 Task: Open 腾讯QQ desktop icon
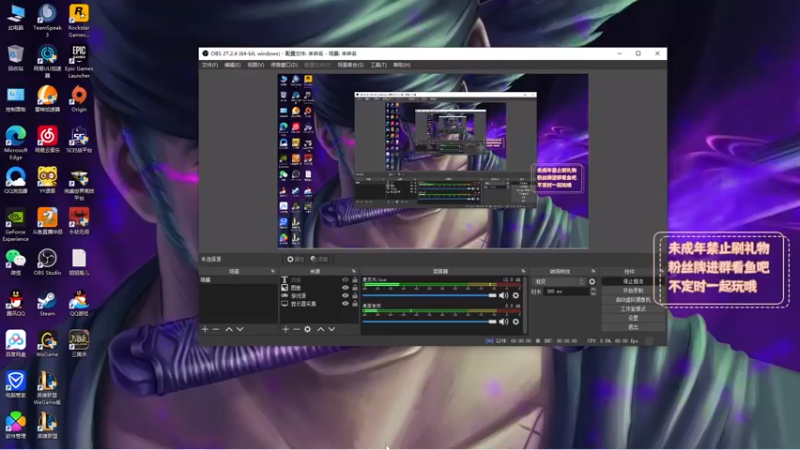click(x=16, y=303)
